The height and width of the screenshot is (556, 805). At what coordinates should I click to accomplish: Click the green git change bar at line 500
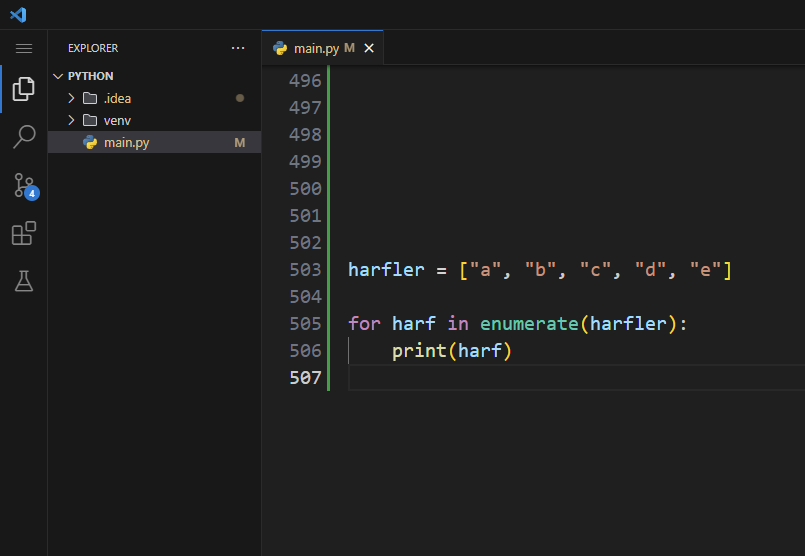point(329,188)
